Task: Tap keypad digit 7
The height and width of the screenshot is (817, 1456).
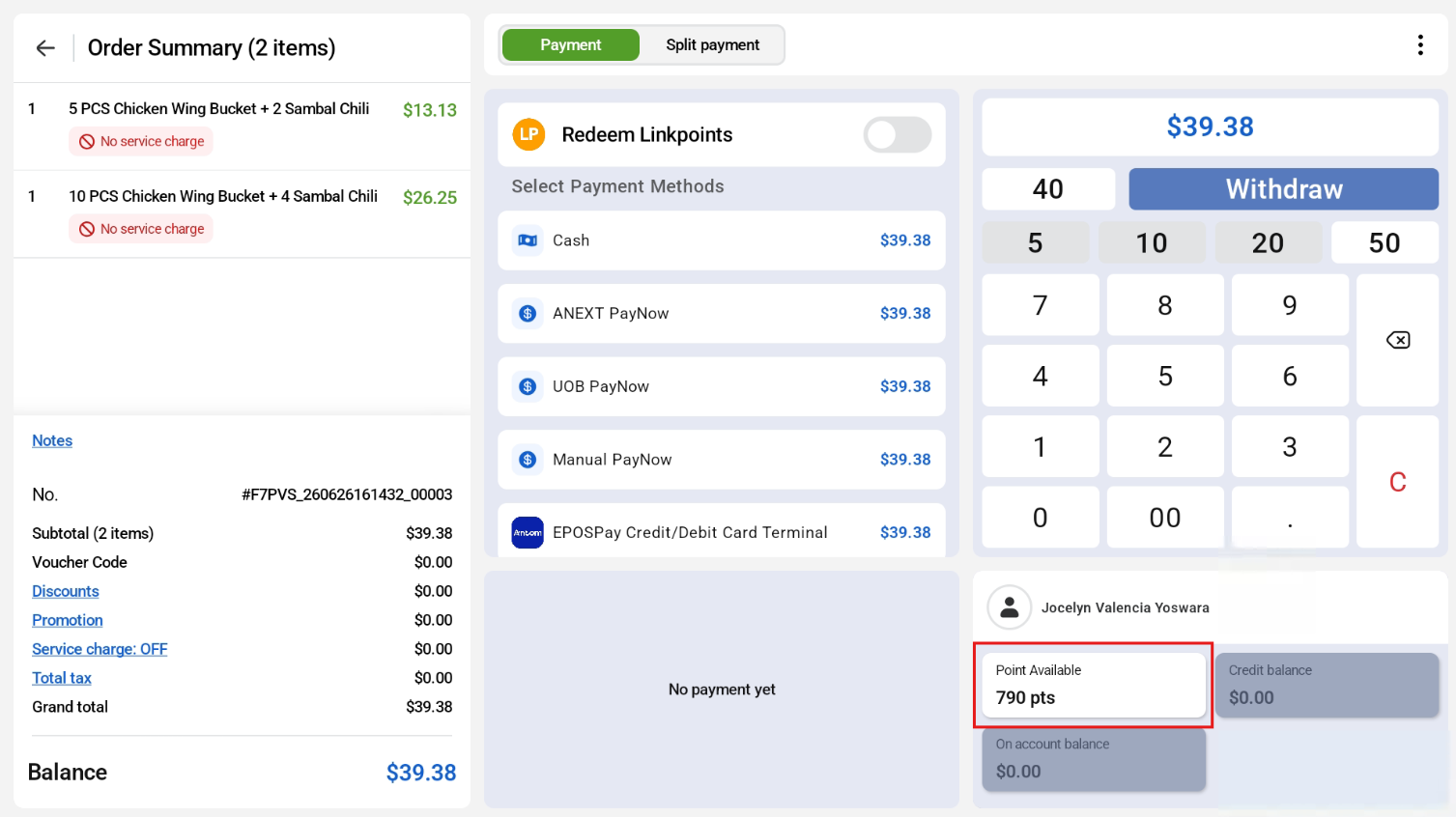Action: click(x=1041, y=305)
